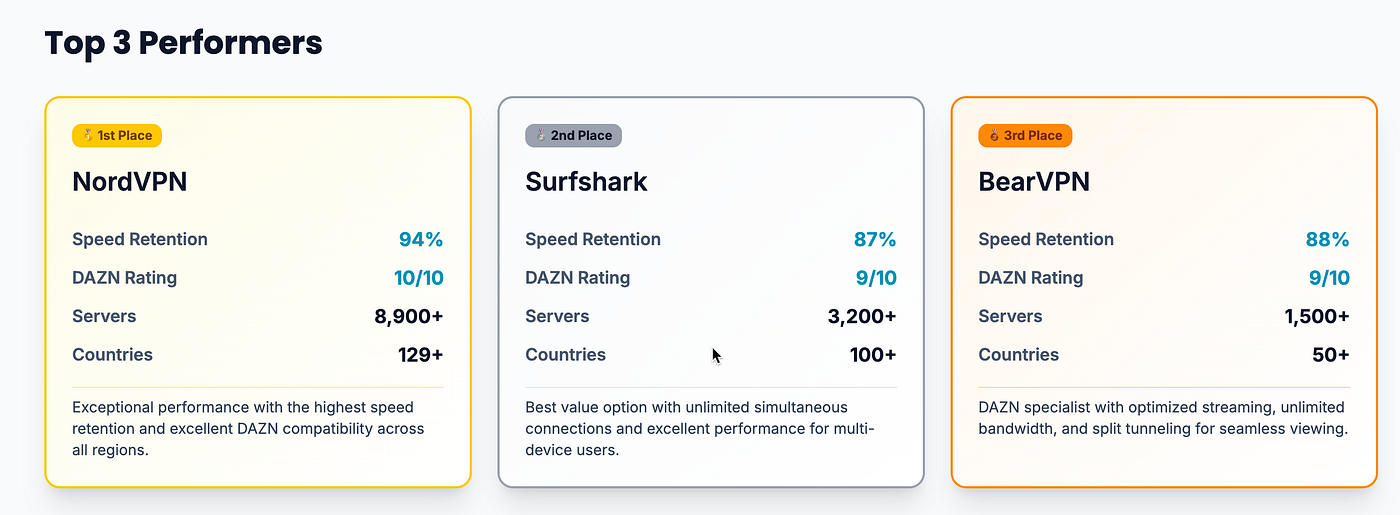This screenshot has height=515, width=1400.
Task: Select the 1st Place badge
Action: 117,136
